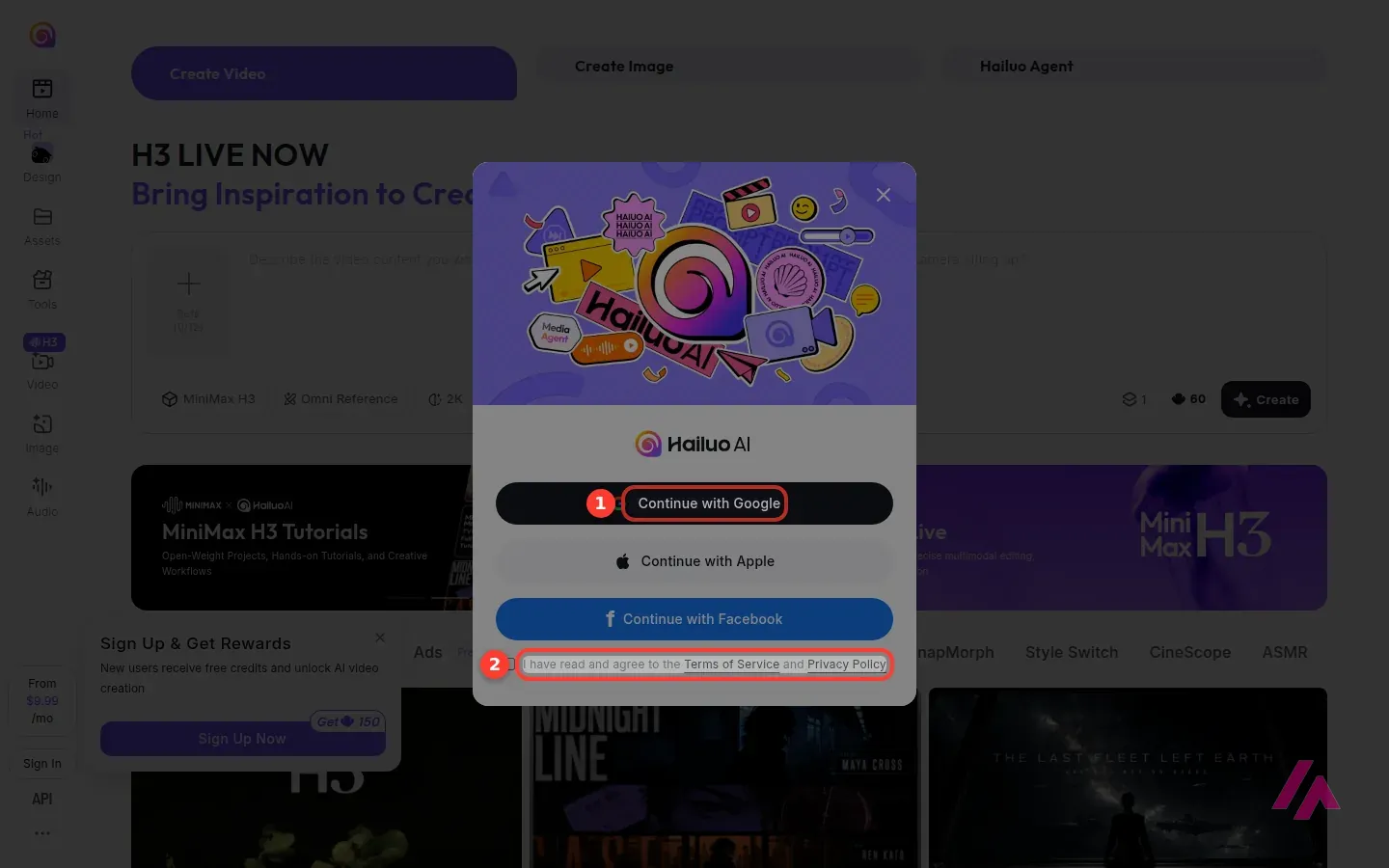Screen dimensions: 1389x868
Task: Open Tools in the sidebar
Action: [x=42, y=289]
